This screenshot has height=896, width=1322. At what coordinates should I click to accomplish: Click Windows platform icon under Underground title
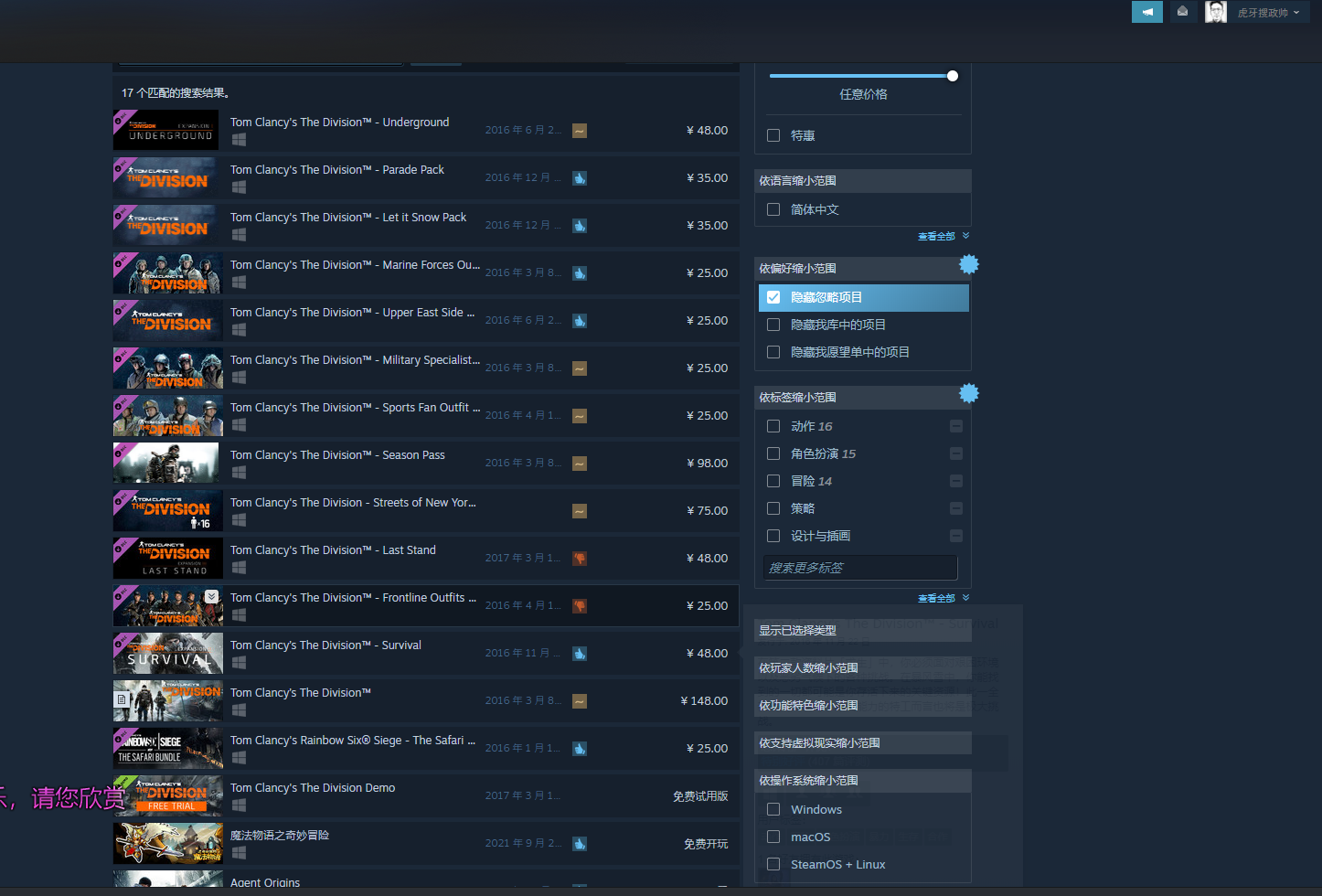[x=239, y=140]
